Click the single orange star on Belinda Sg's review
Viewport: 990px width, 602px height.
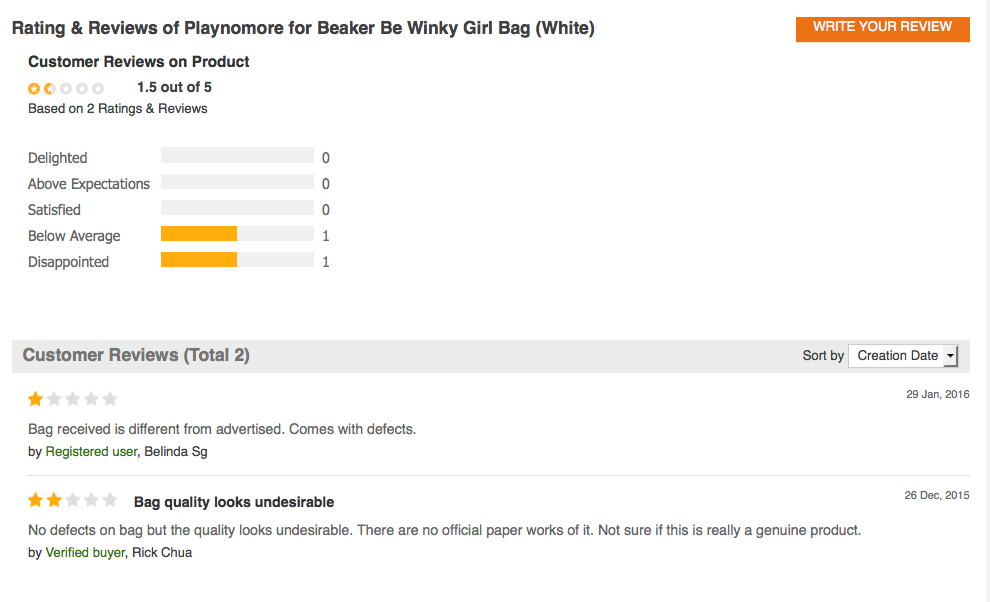click(x=35, y=398)
